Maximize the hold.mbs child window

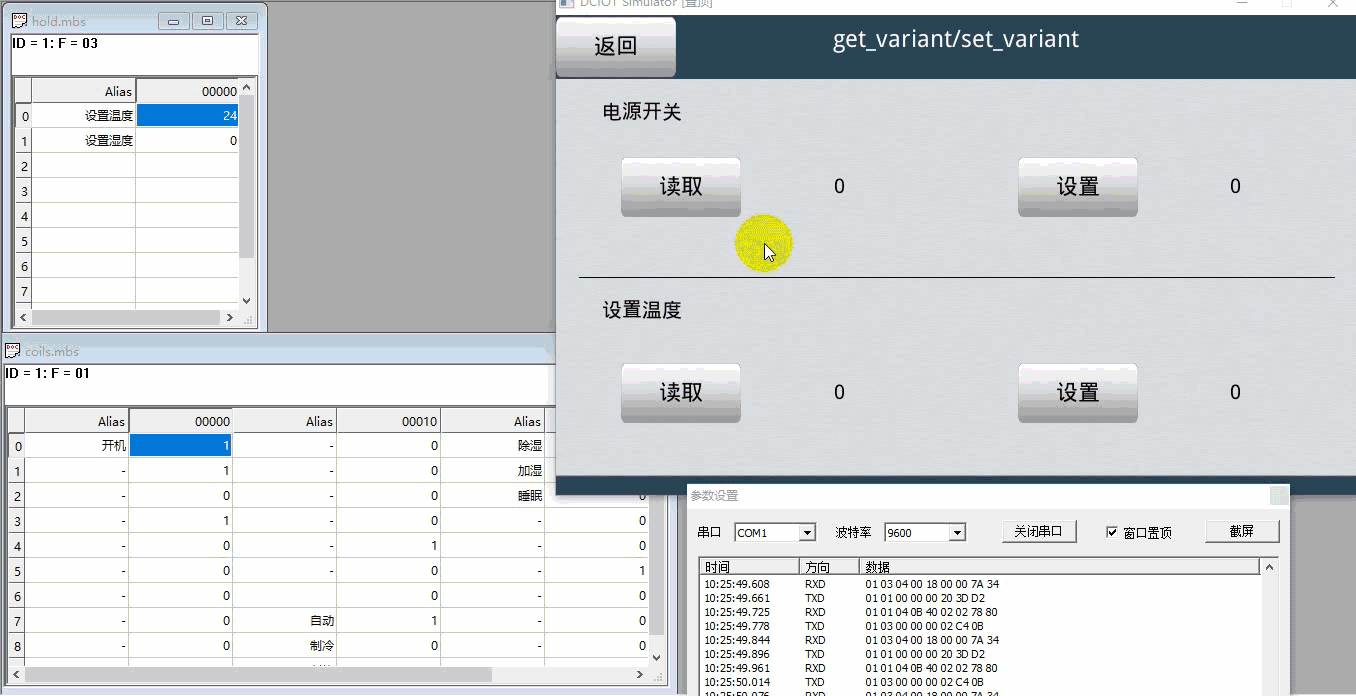tap(207, 20)
